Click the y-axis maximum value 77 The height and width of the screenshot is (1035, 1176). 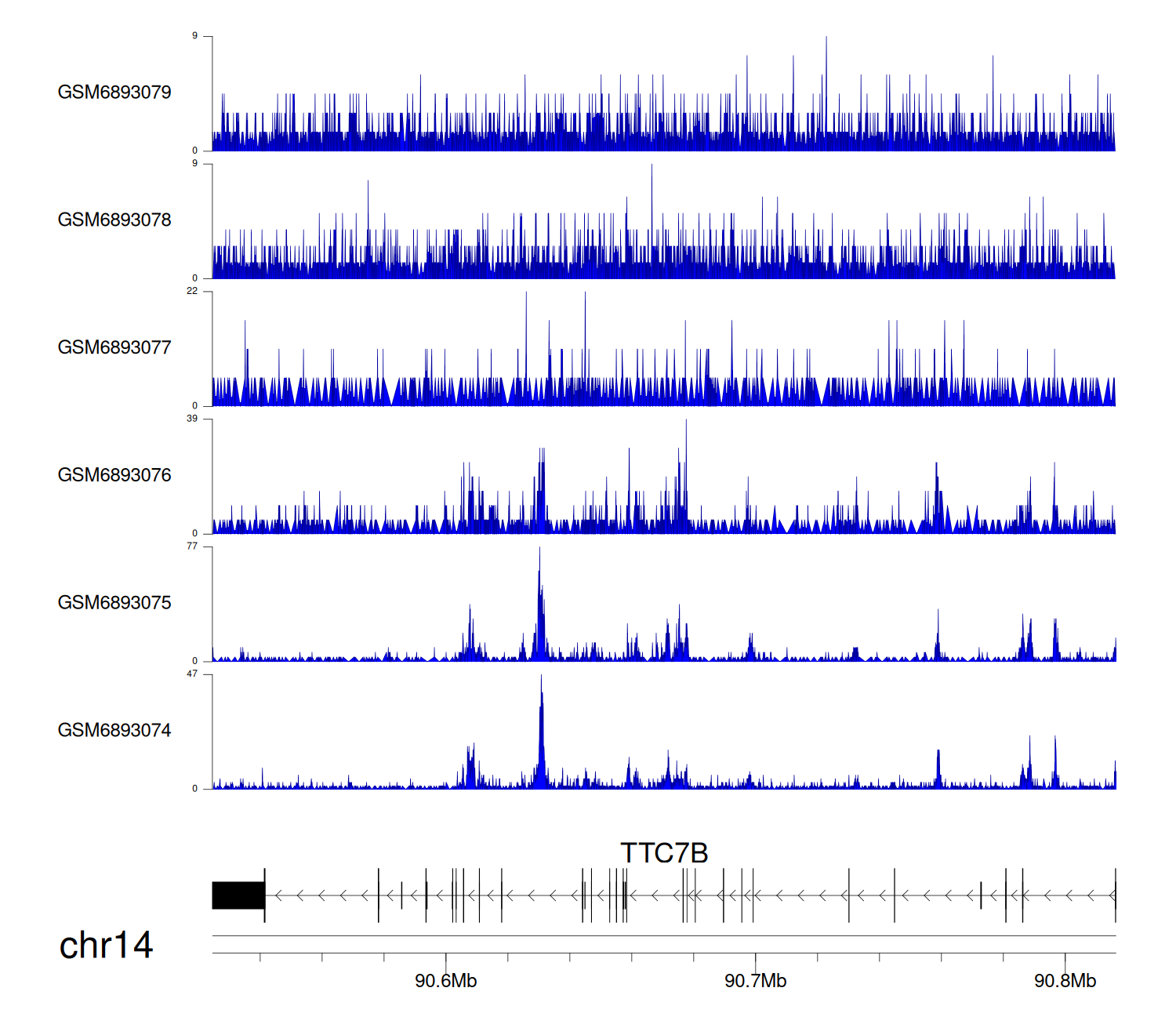tap(192, 547)
